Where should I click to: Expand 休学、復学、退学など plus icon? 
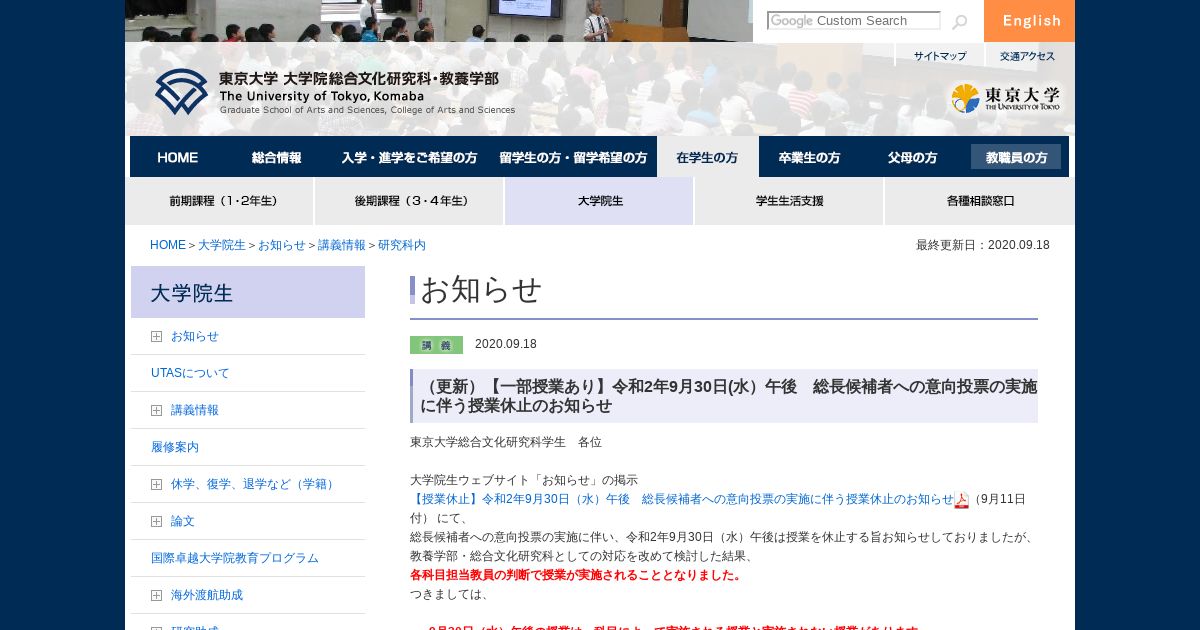pos(156,485)
